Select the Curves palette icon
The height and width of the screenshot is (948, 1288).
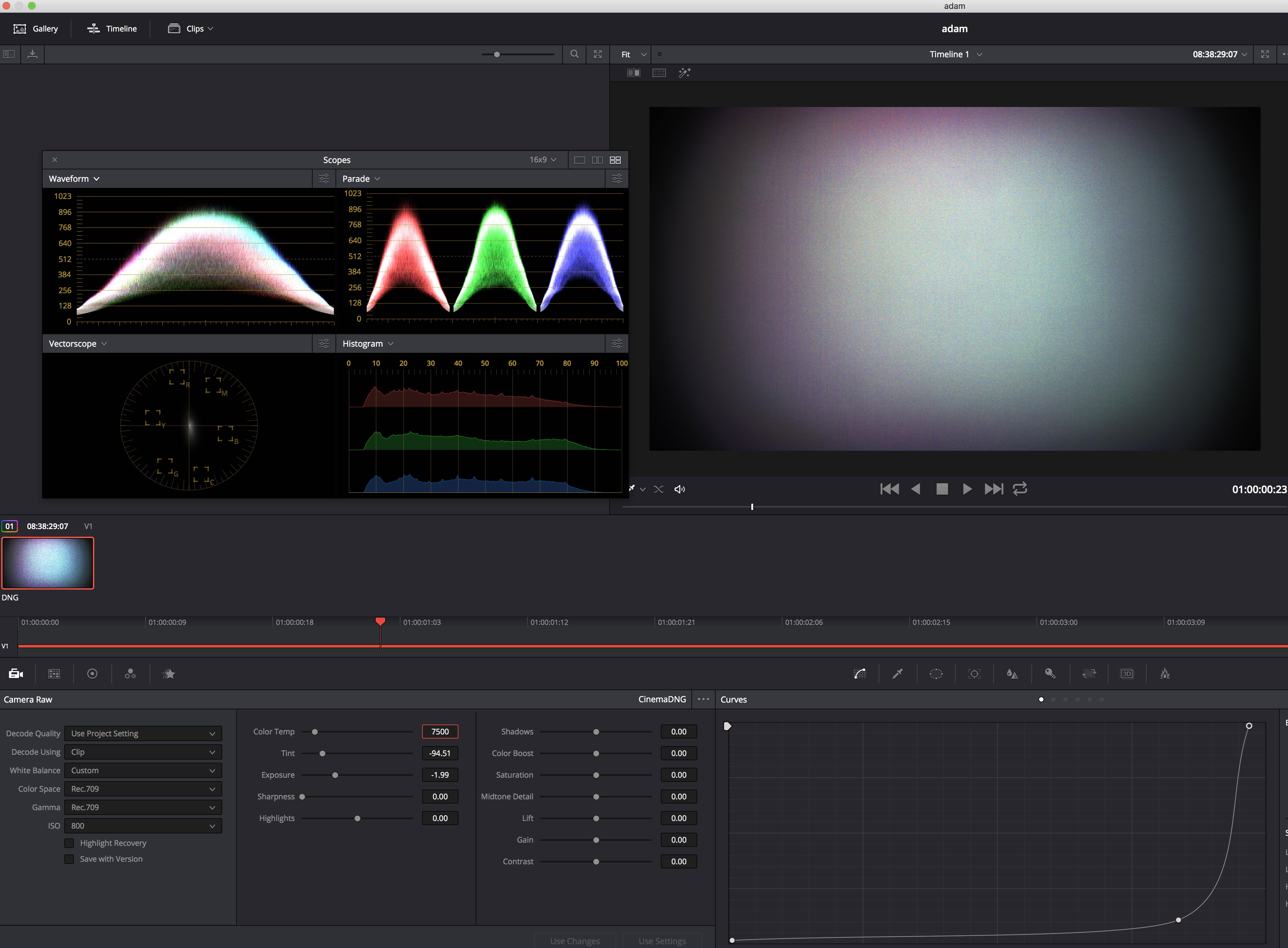[860, 674]
